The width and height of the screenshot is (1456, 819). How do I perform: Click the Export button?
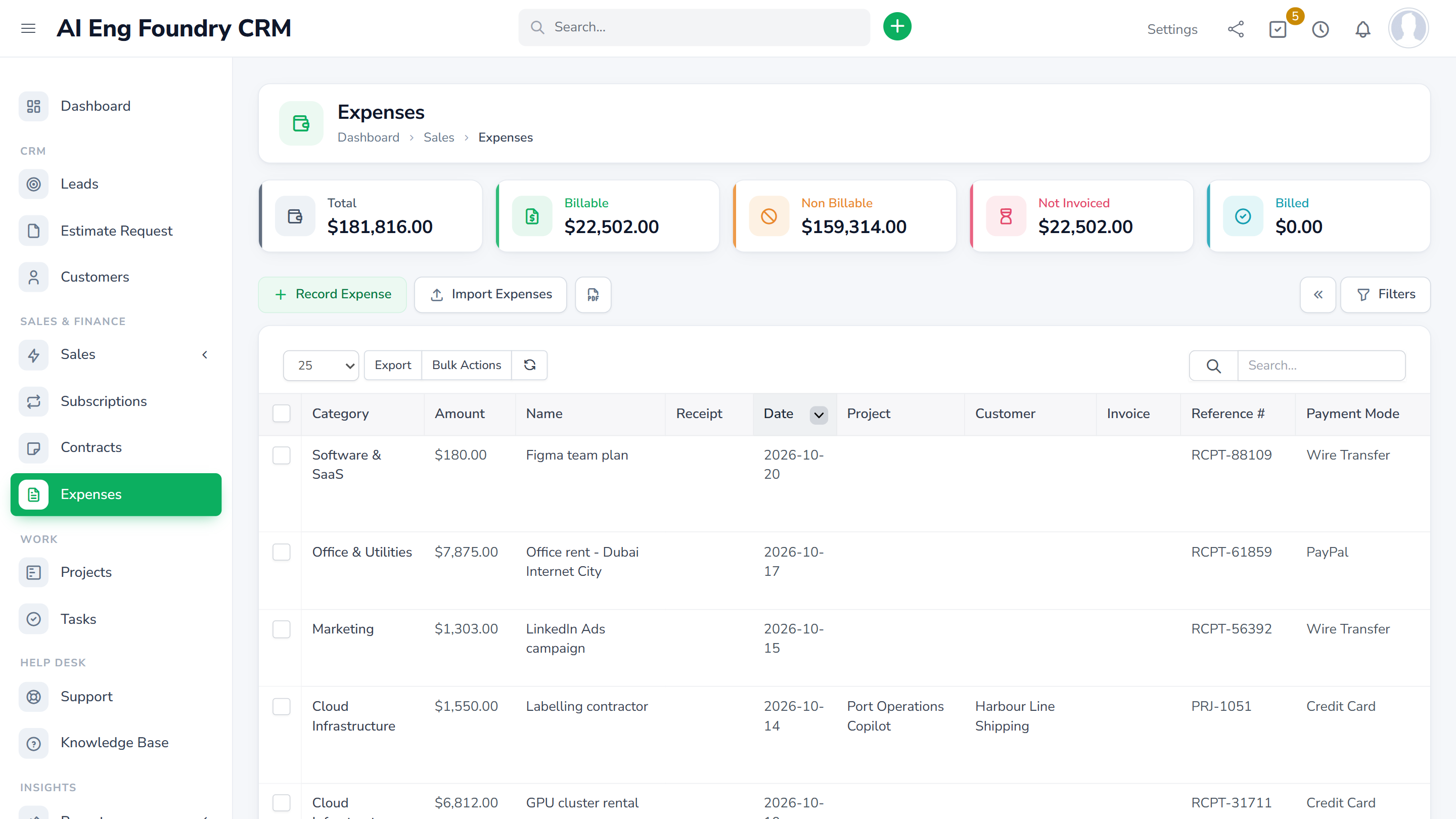click(x=393, y=365)
